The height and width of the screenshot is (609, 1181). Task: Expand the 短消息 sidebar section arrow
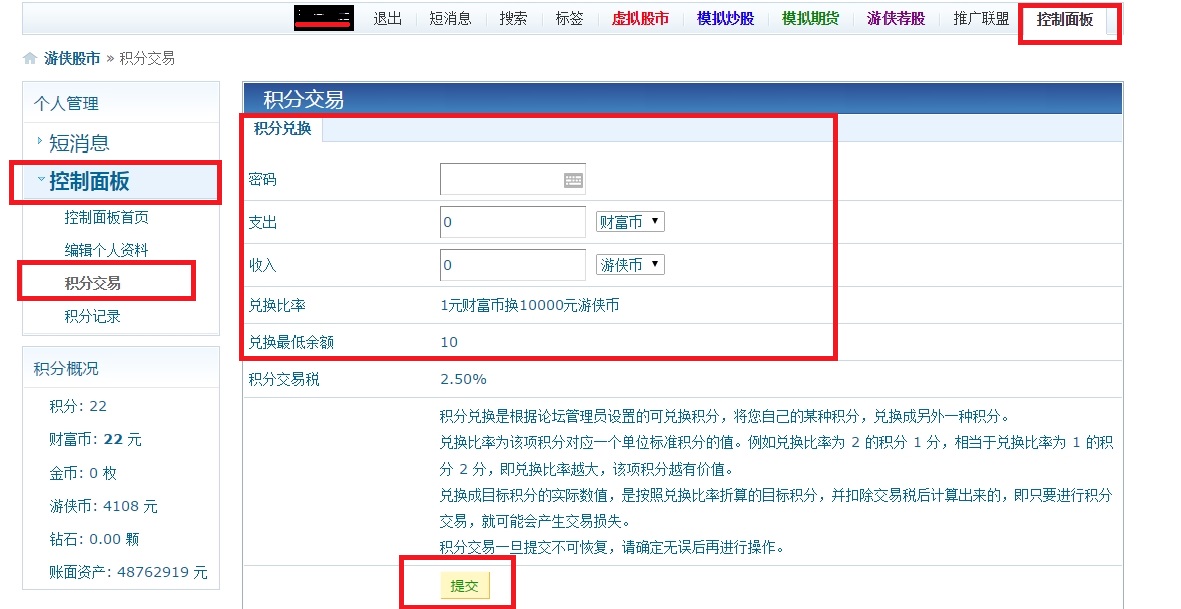click(x=40, y=142)
